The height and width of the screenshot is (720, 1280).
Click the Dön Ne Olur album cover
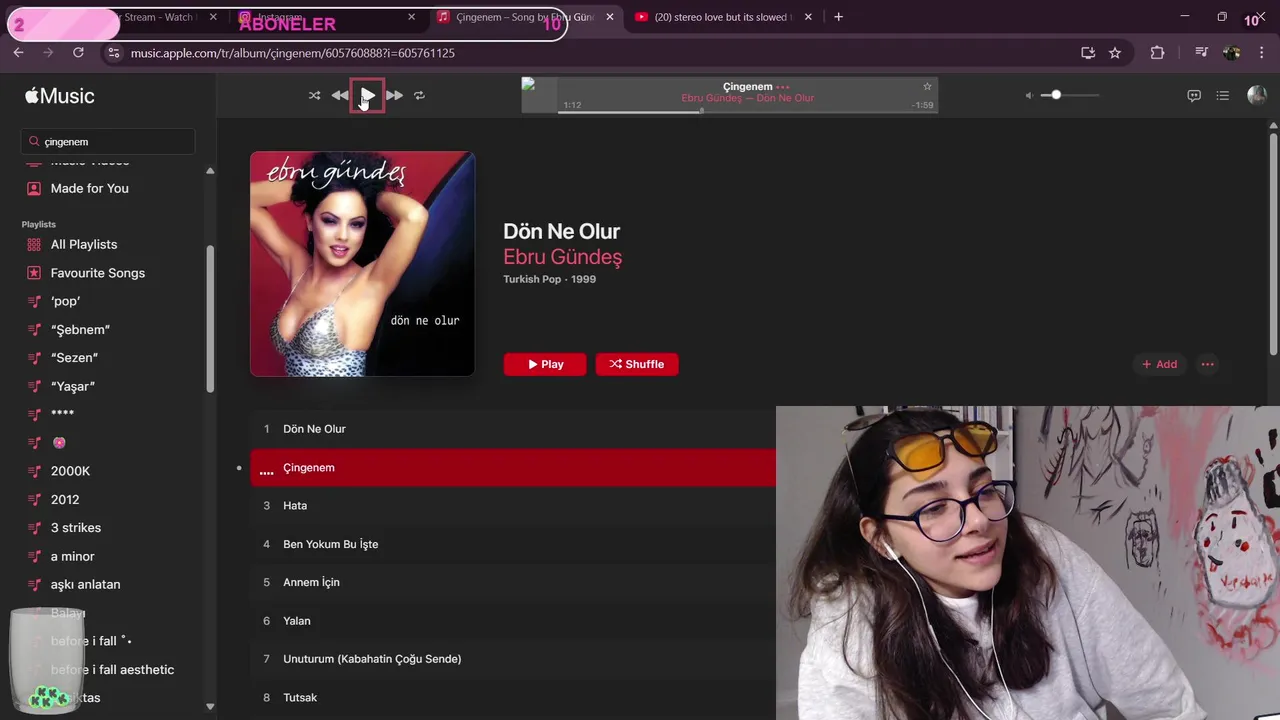[362, 264]
